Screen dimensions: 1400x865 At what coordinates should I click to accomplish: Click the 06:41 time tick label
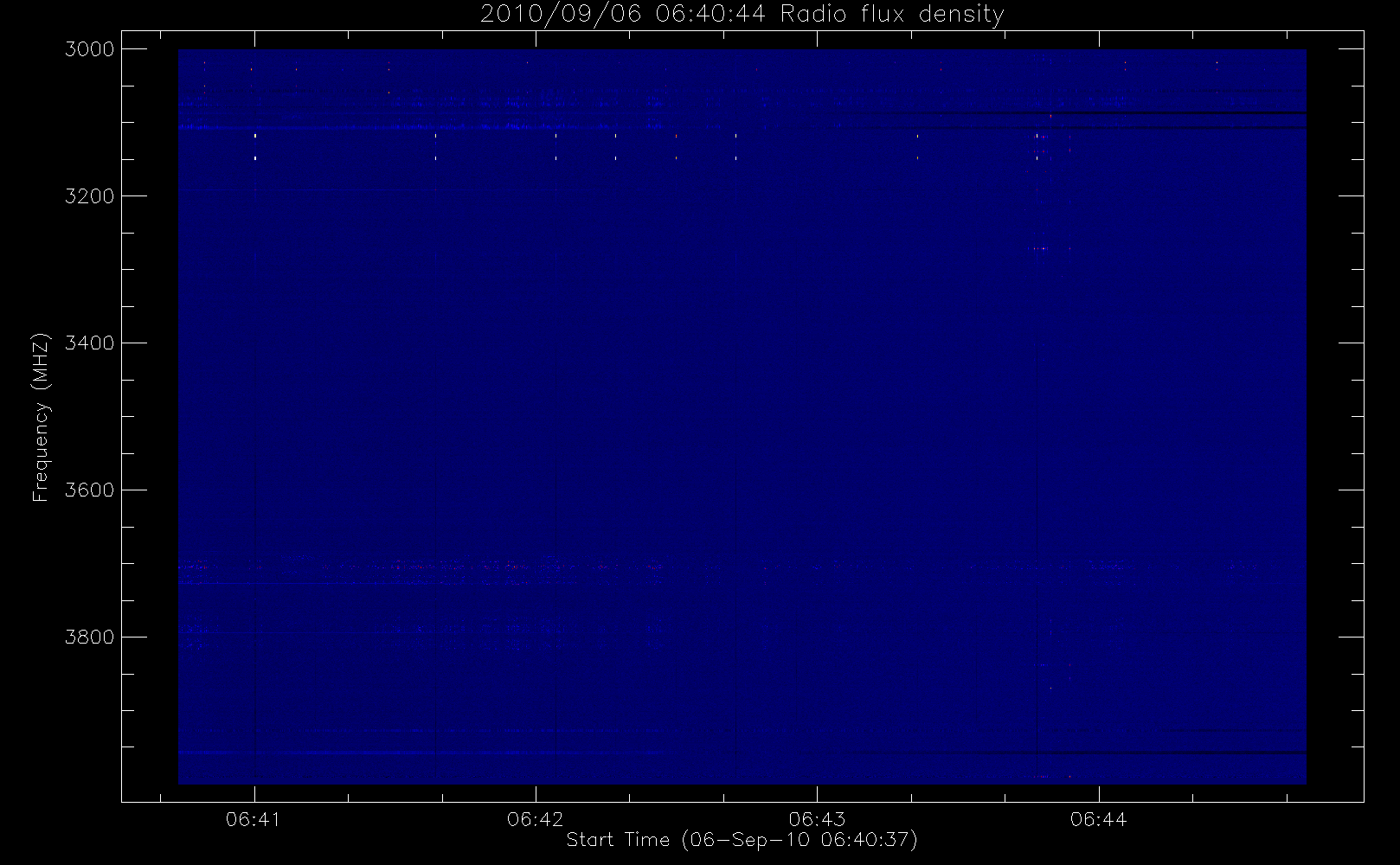(254, 819)
